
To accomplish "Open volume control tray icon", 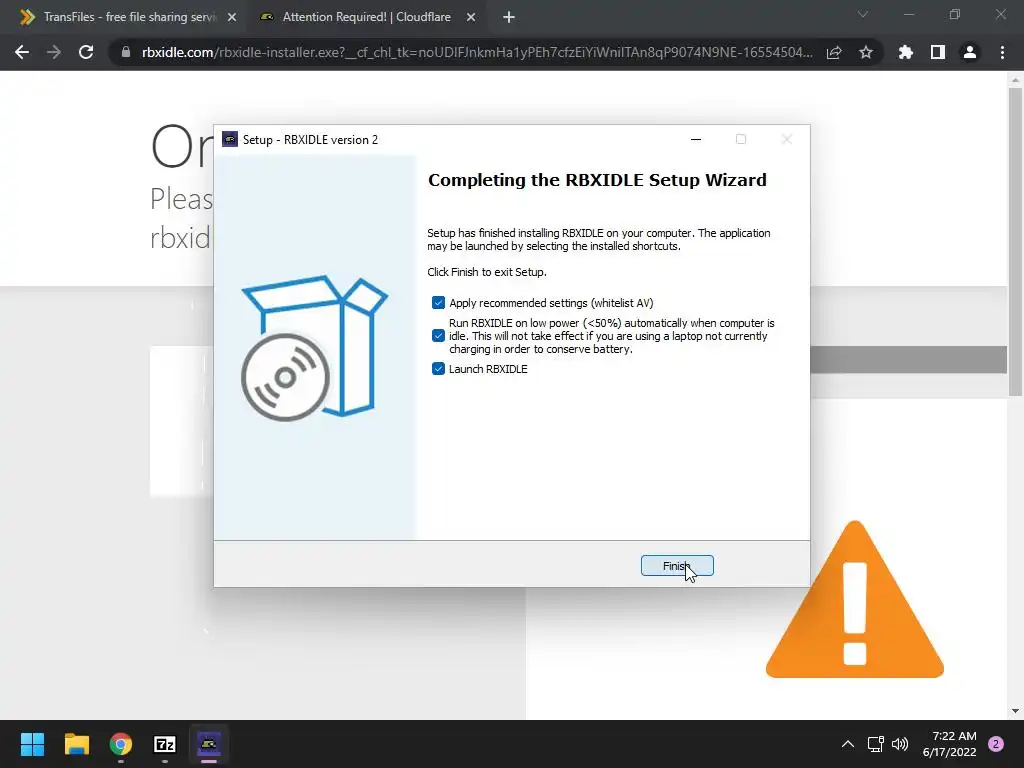I will (x=900, y=744).
